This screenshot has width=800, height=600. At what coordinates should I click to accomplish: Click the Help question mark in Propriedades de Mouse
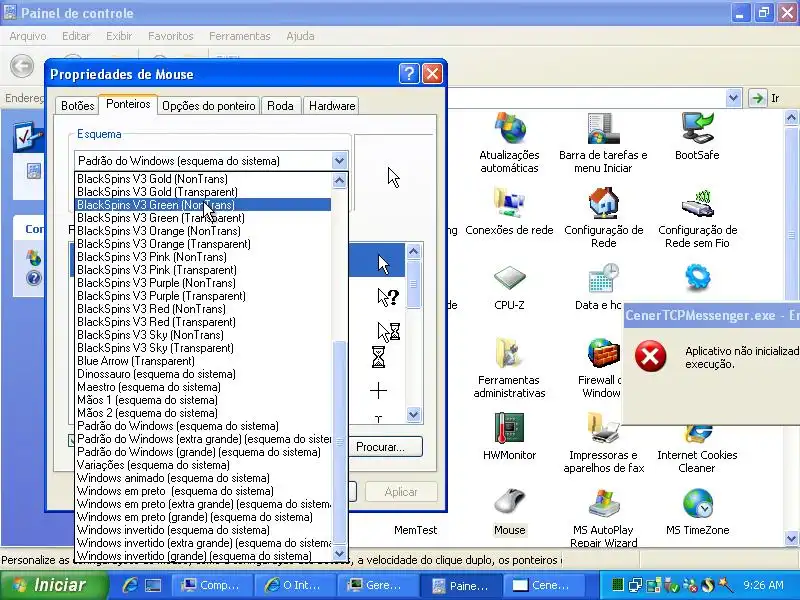point(409,74)
